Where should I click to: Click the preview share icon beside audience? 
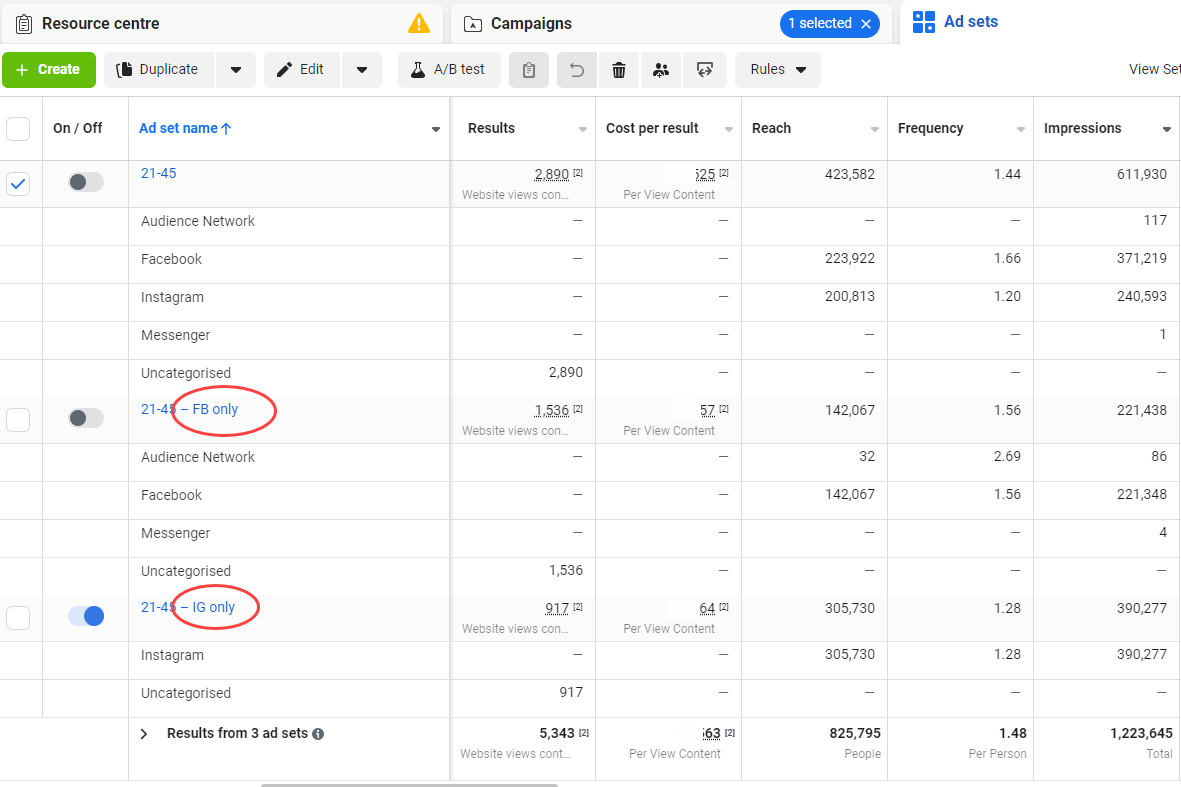click(x=705, y=70)
